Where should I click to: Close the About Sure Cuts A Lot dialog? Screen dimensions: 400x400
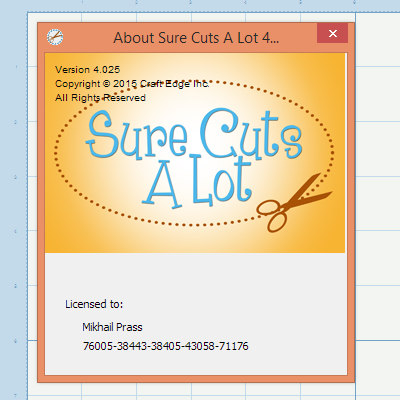pyautogui.click(x=332, y=33)
